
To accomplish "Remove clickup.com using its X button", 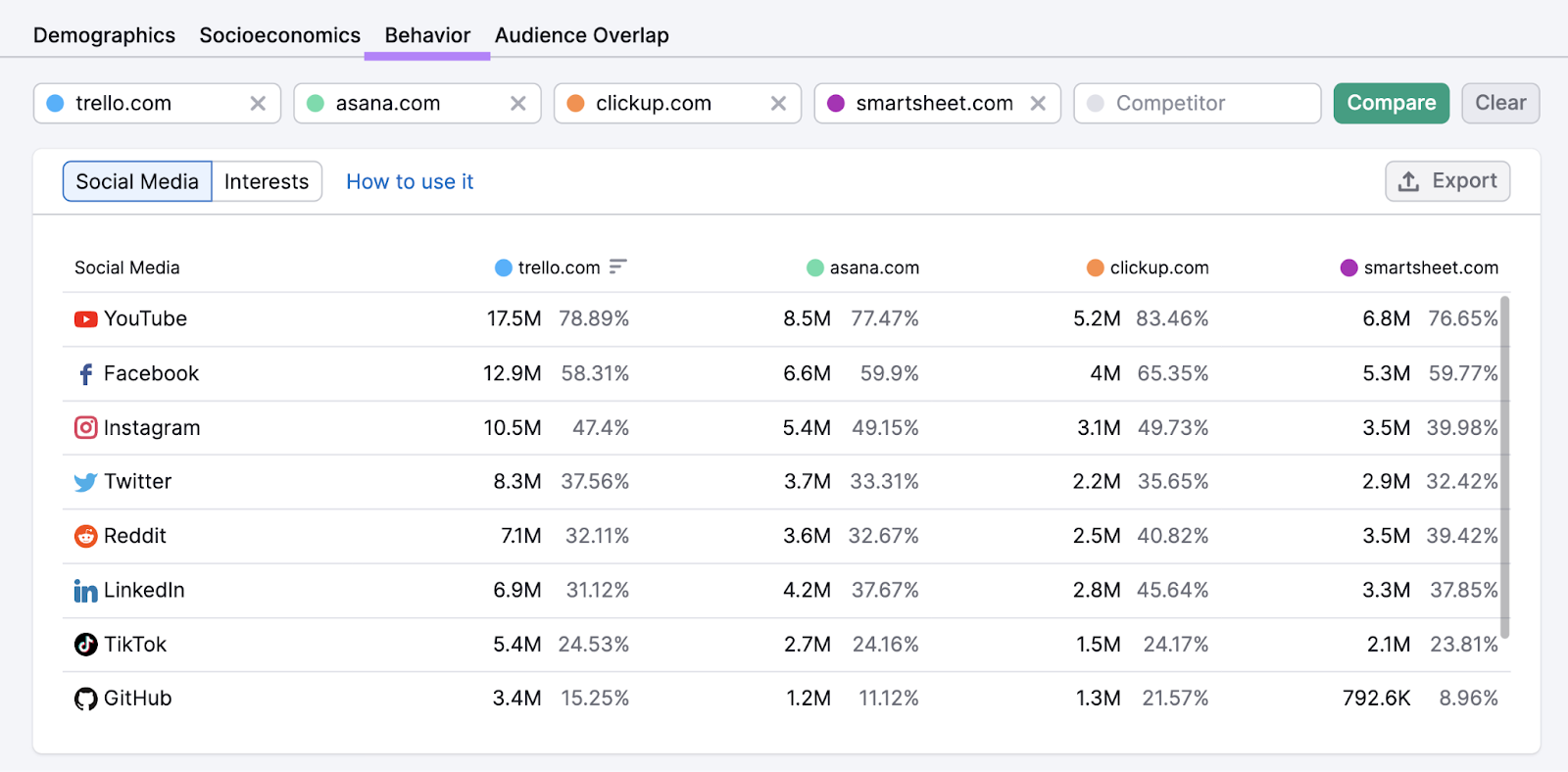I will pyautogui.click(x=778, y=104).
